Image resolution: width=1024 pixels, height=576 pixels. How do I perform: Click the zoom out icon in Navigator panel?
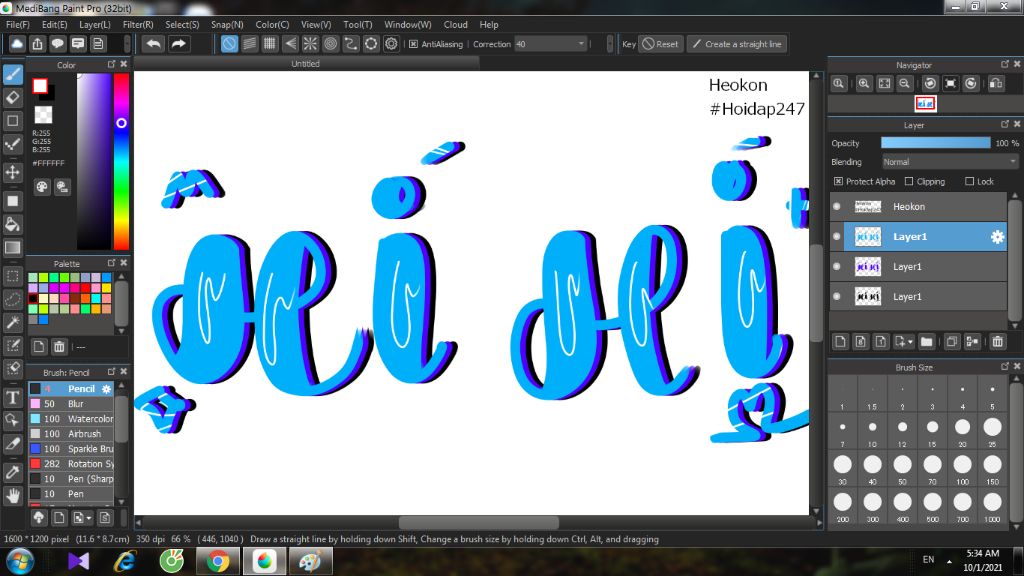tap(904, 83)
